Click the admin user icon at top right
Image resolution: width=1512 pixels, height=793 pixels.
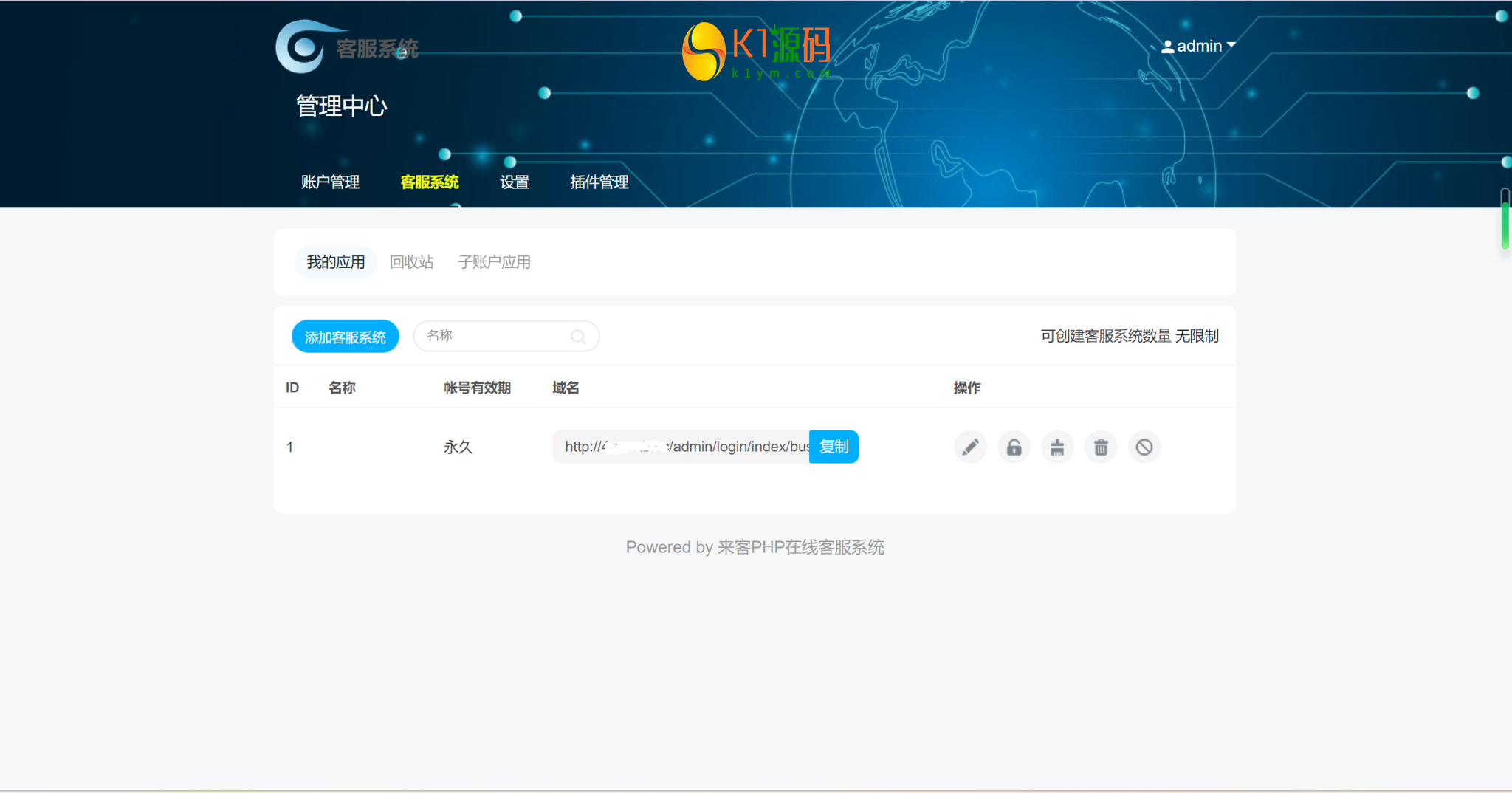[x=1168, y=46]
